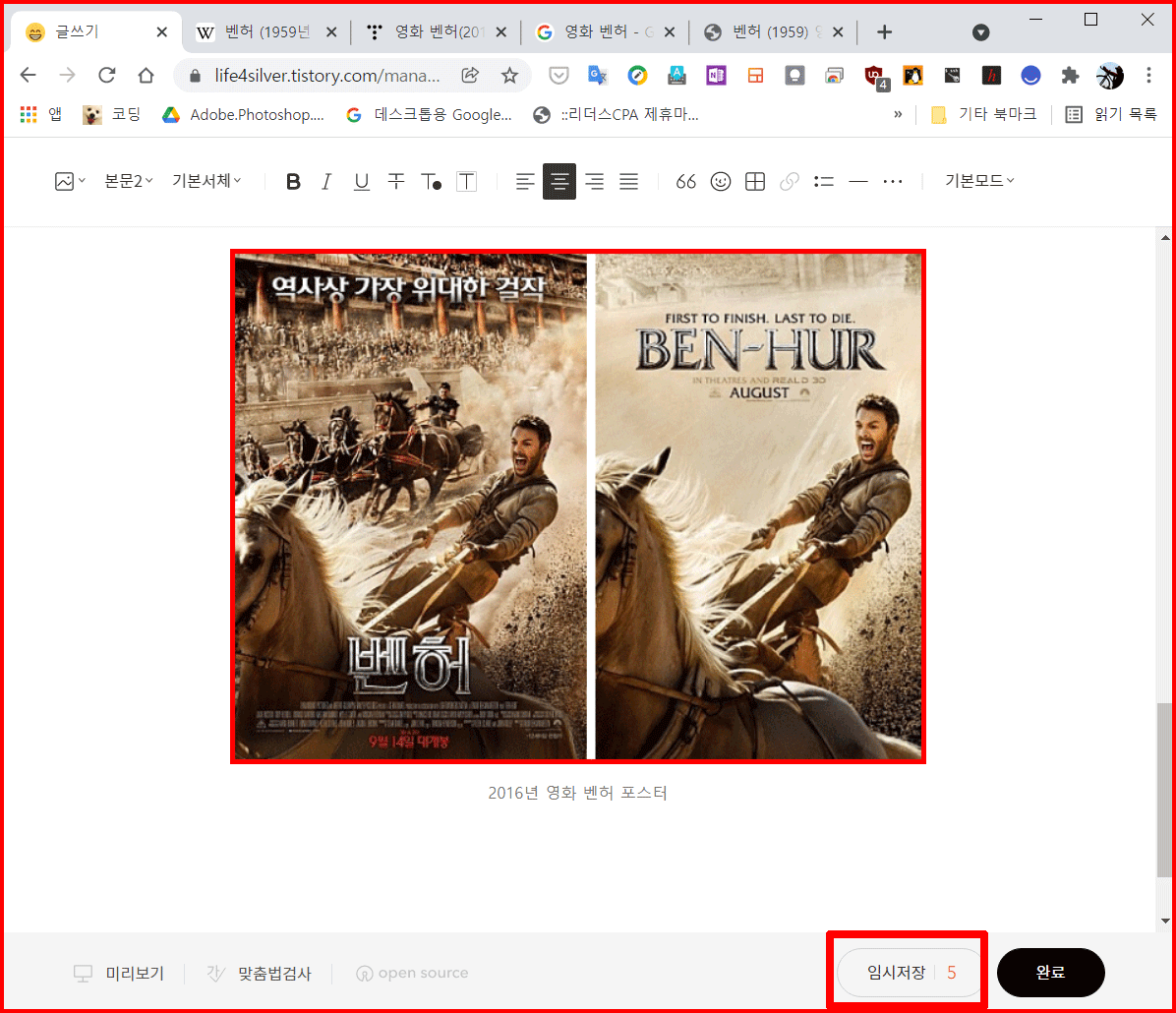Toggle bold formatting
The width and height of the screenshot is (1176, 1013).
pos(293,182)
